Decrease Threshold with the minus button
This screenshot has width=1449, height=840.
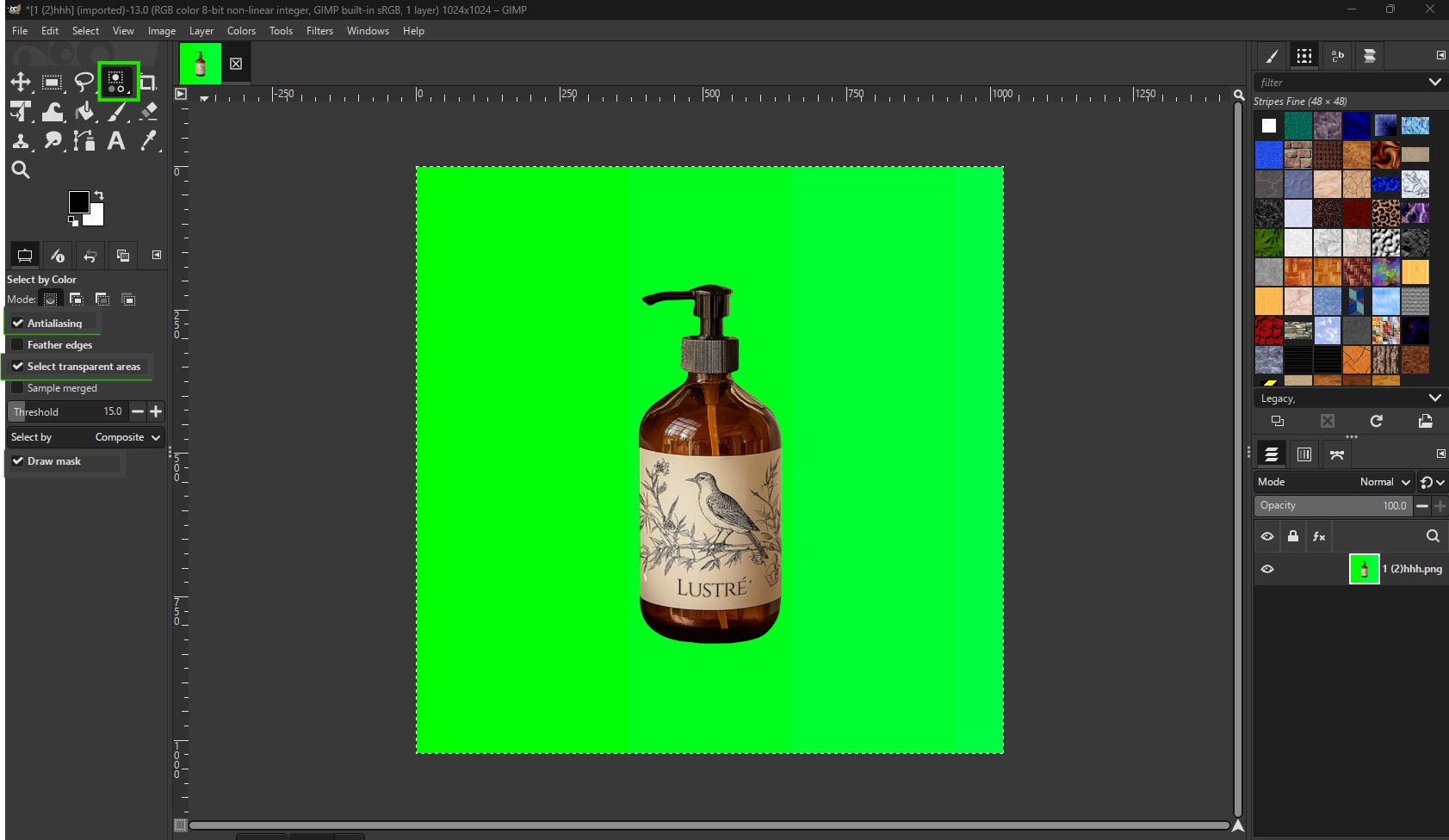click(x=138, y=411)
